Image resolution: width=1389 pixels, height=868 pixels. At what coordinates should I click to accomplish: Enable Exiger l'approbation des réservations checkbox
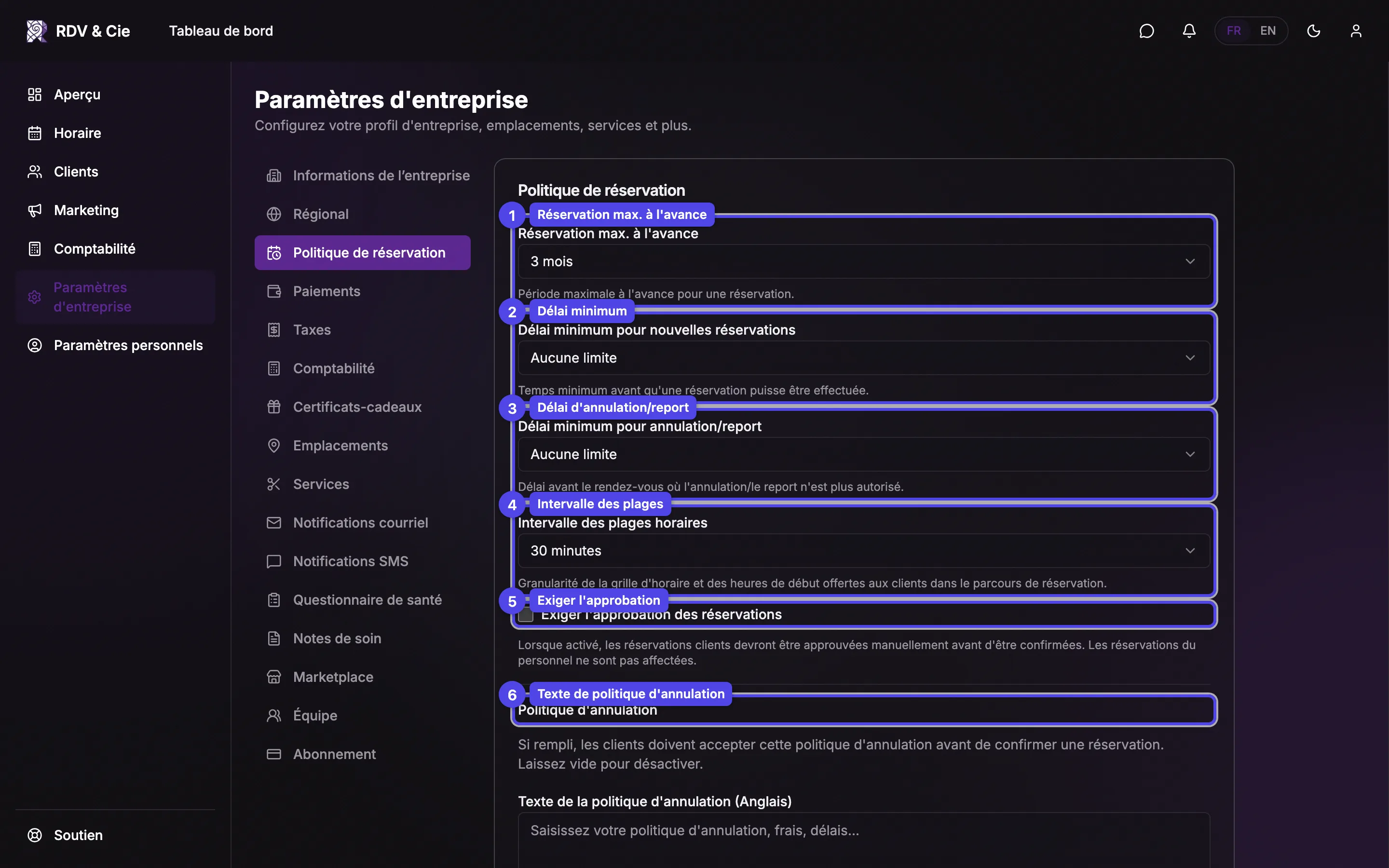pos(526,615)
